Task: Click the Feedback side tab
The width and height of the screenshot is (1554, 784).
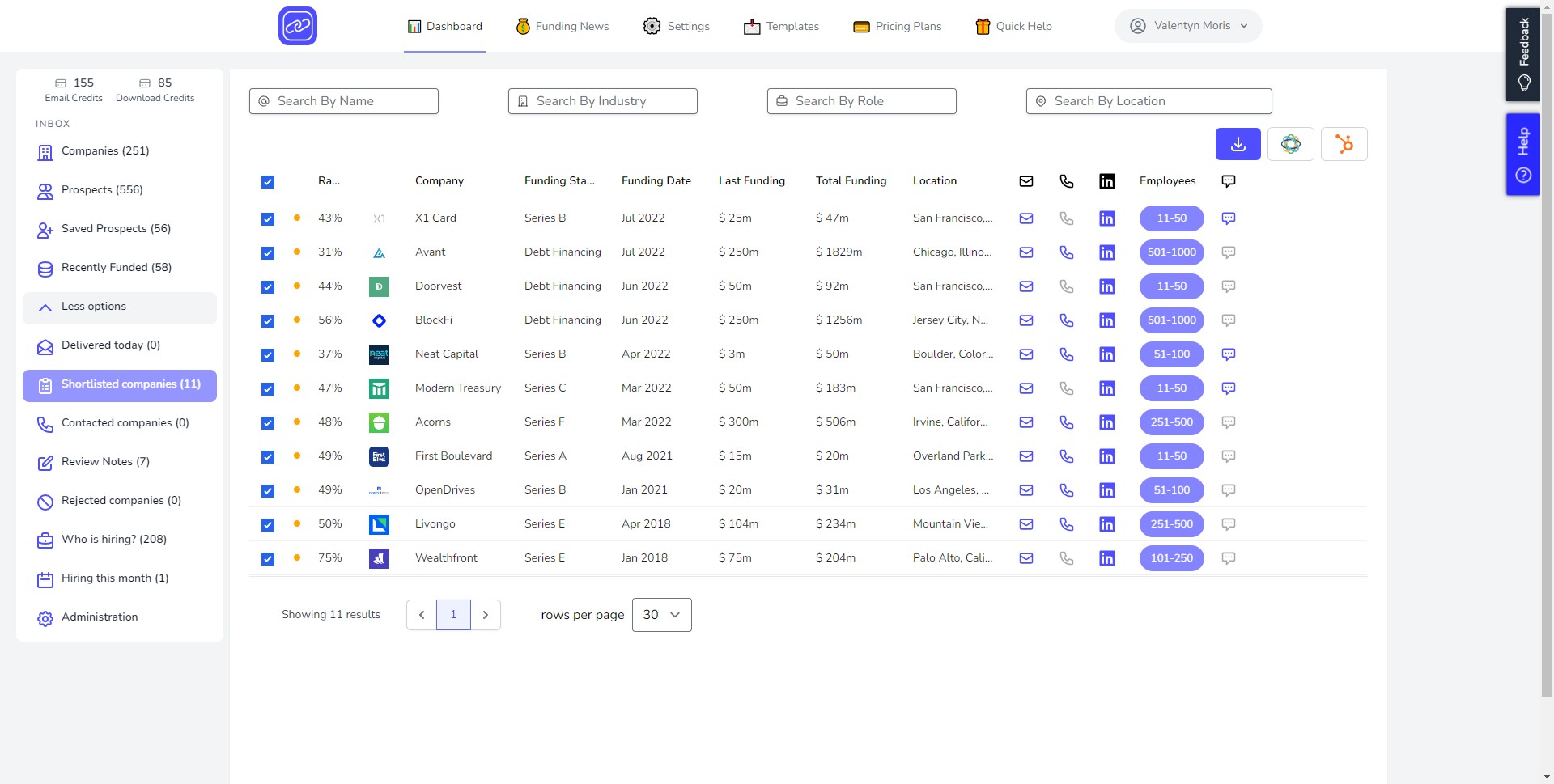Action: click(x=1522, y=54)
